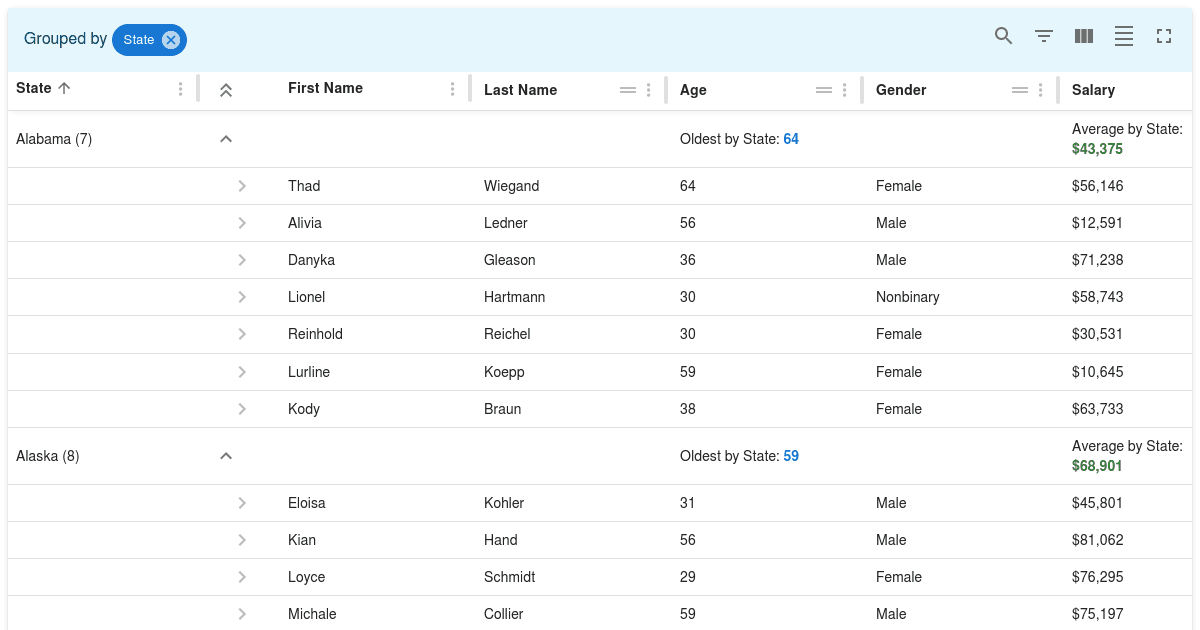Screen dimensions: 1200x630
Task: Click the oldest age 59 link for Alaska
Action: 791,455
